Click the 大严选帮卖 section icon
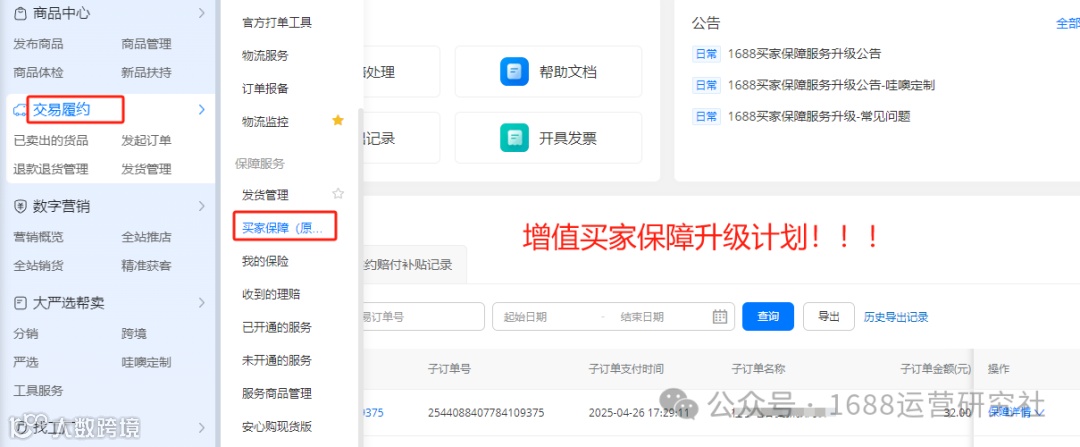Screen dimensions: 1080x447 pyautogui.click(x=20, y=302)
